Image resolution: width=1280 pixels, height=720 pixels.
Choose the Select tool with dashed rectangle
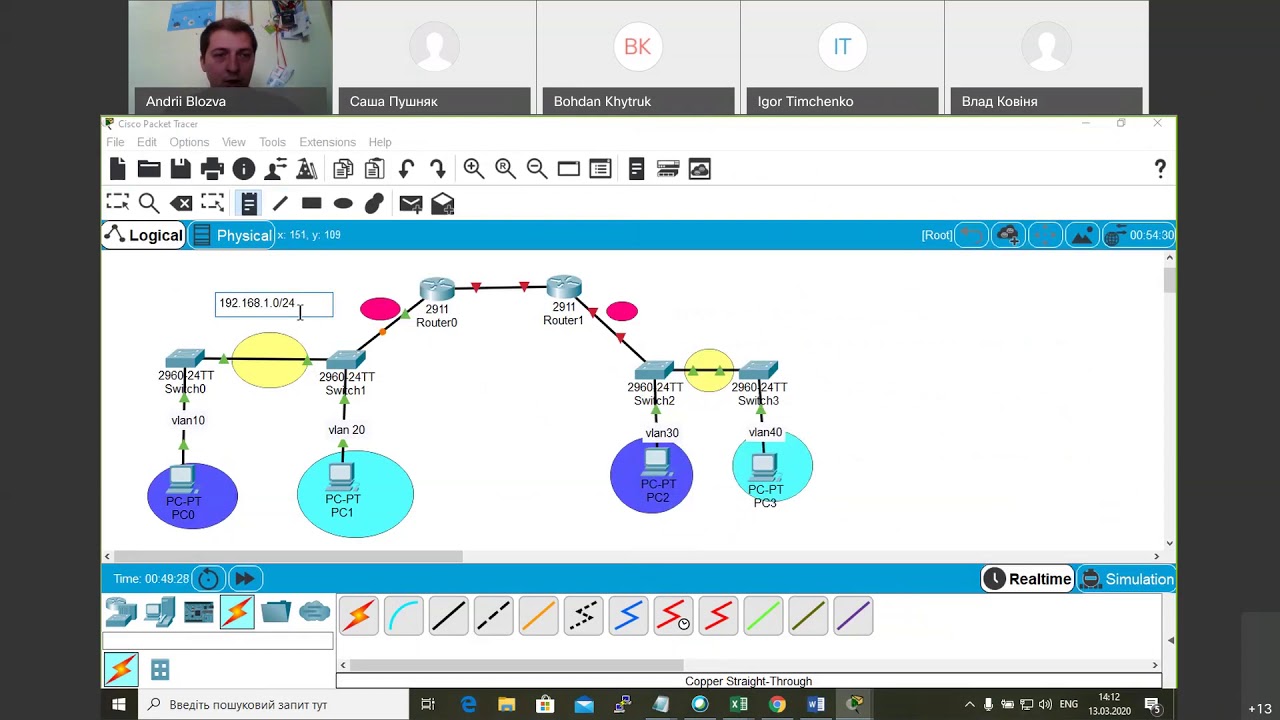(118, 203)
